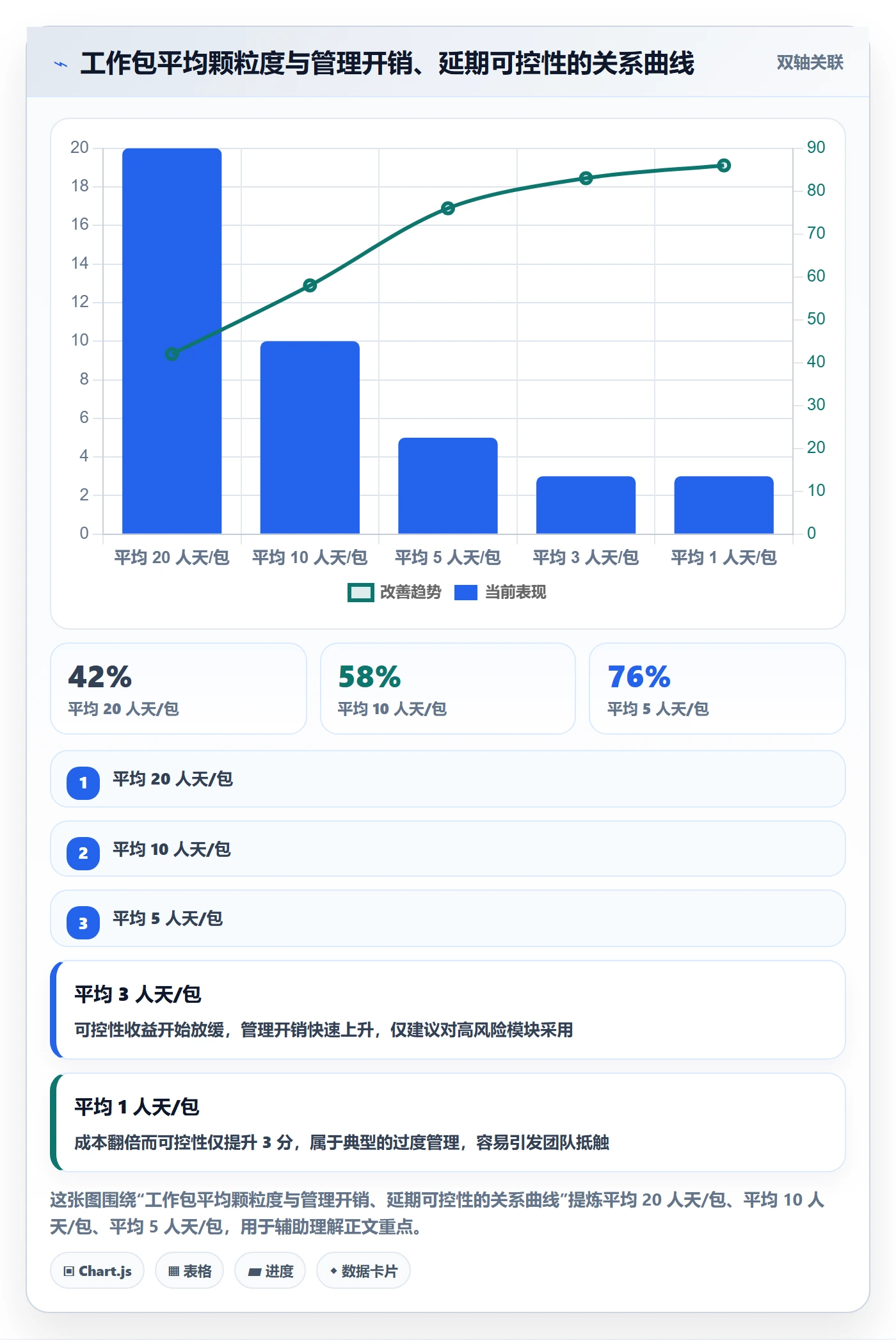
Task: Click the text 可控性收益开始放缓
Action: coord(149,1030)
